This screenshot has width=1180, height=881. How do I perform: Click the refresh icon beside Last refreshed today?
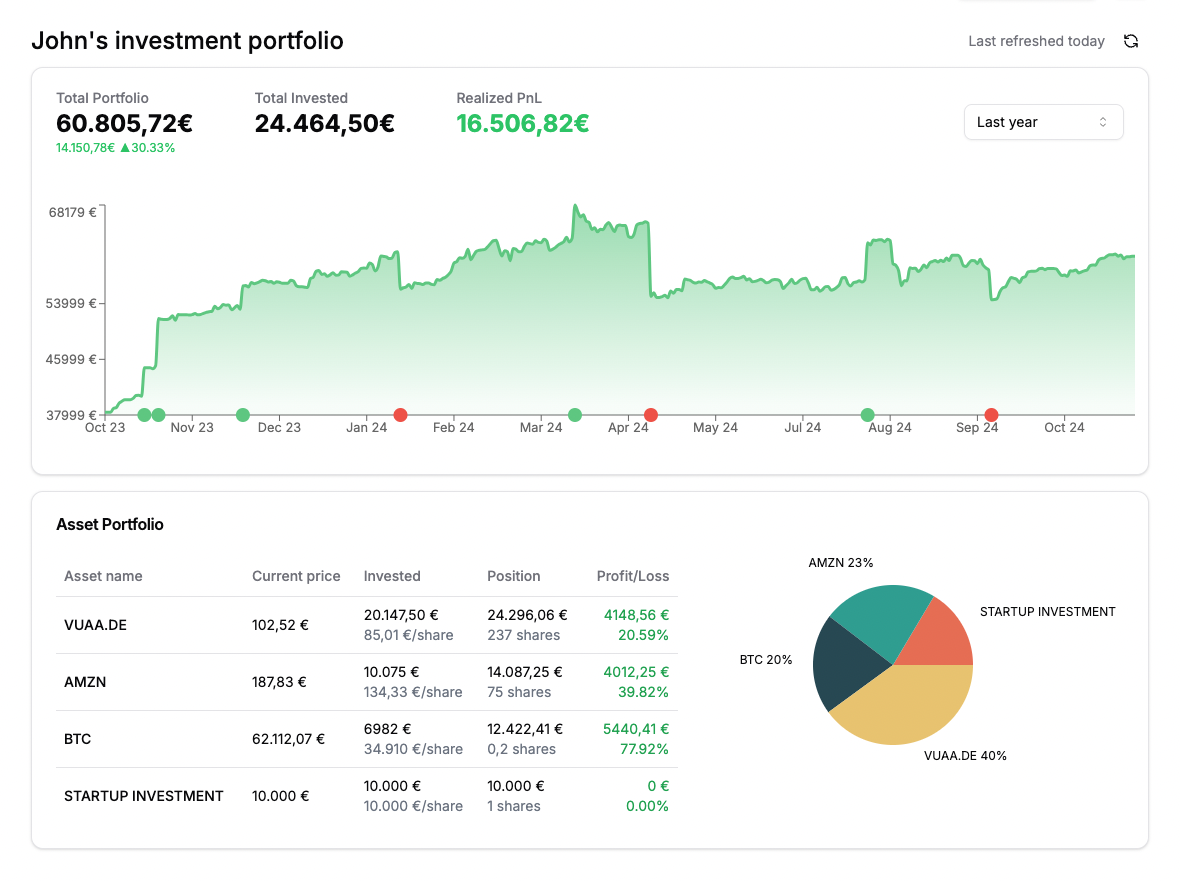tap(1131, 41)
